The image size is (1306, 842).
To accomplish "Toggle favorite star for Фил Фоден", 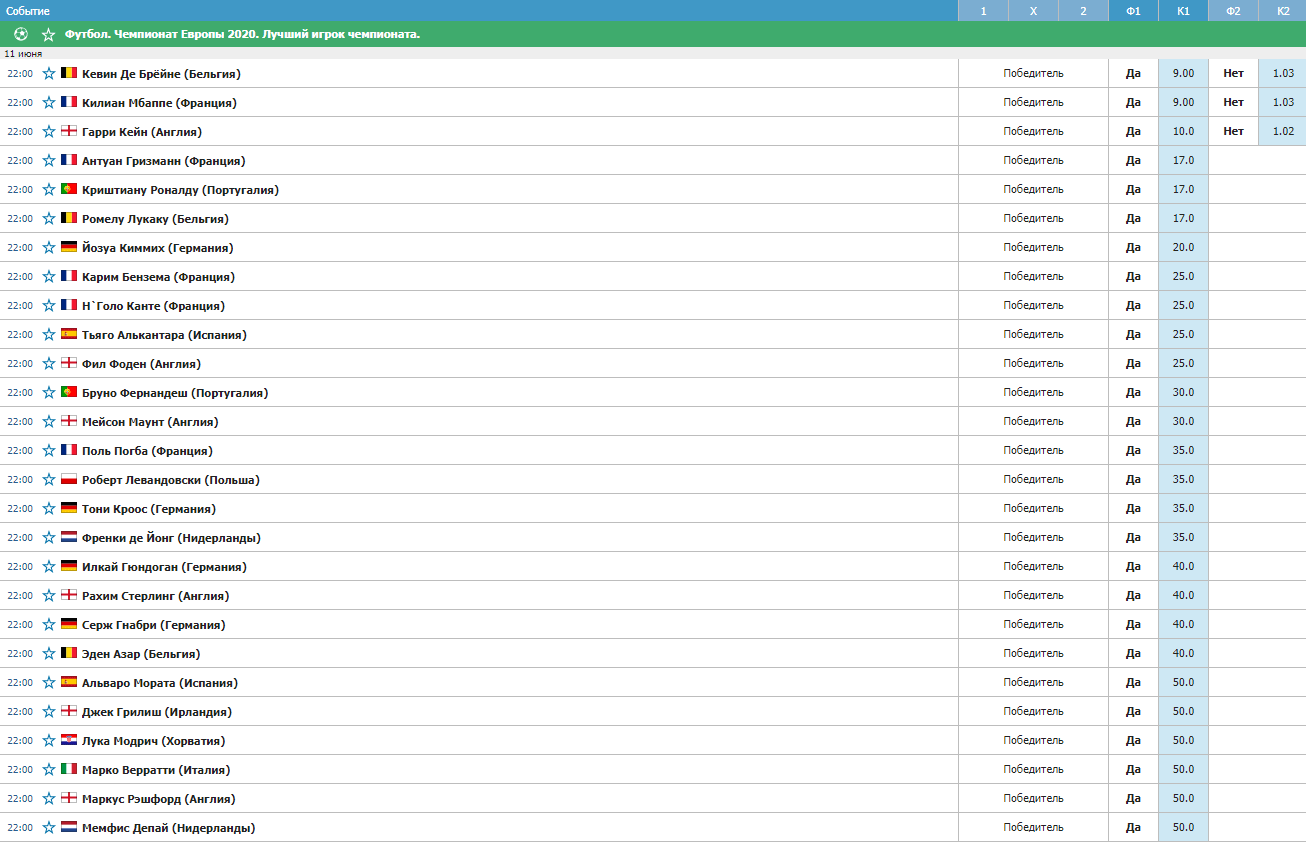I will click(49, 363).
